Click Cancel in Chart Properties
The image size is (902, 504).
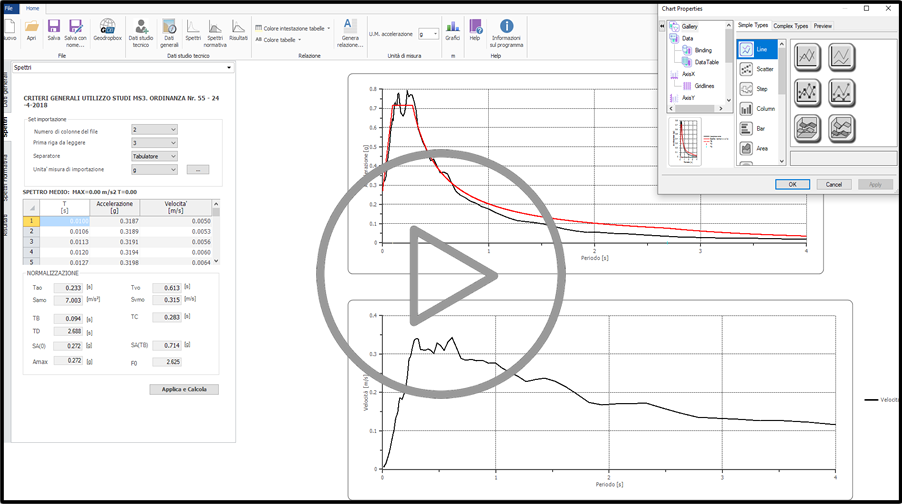coord(834,185)
